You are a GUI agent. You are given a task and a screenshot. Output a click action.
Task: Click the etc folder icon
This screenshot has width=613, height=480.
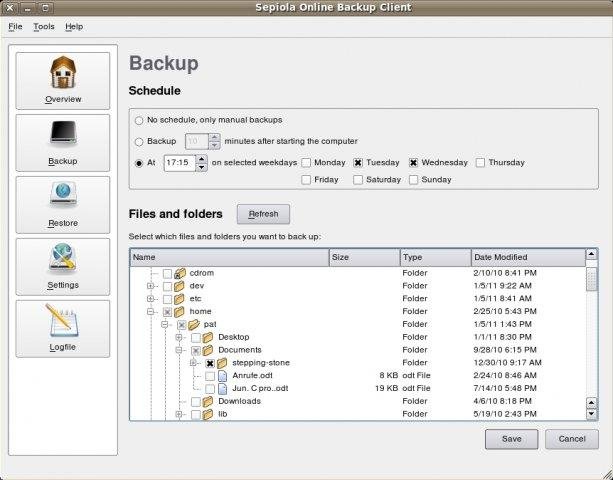click(179, 299)
